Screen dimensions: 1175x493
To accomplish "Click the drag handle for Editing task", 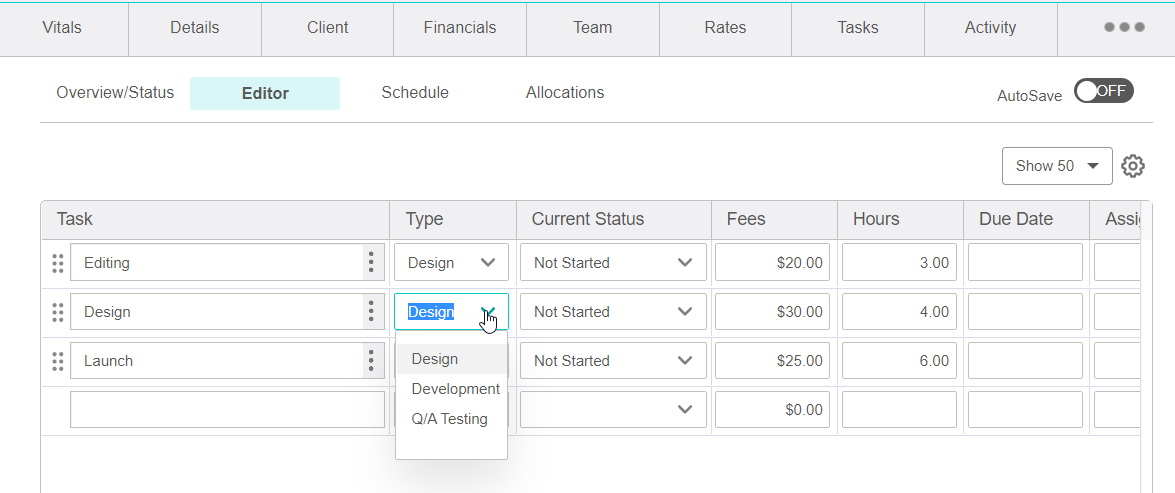I will point(57,263).
